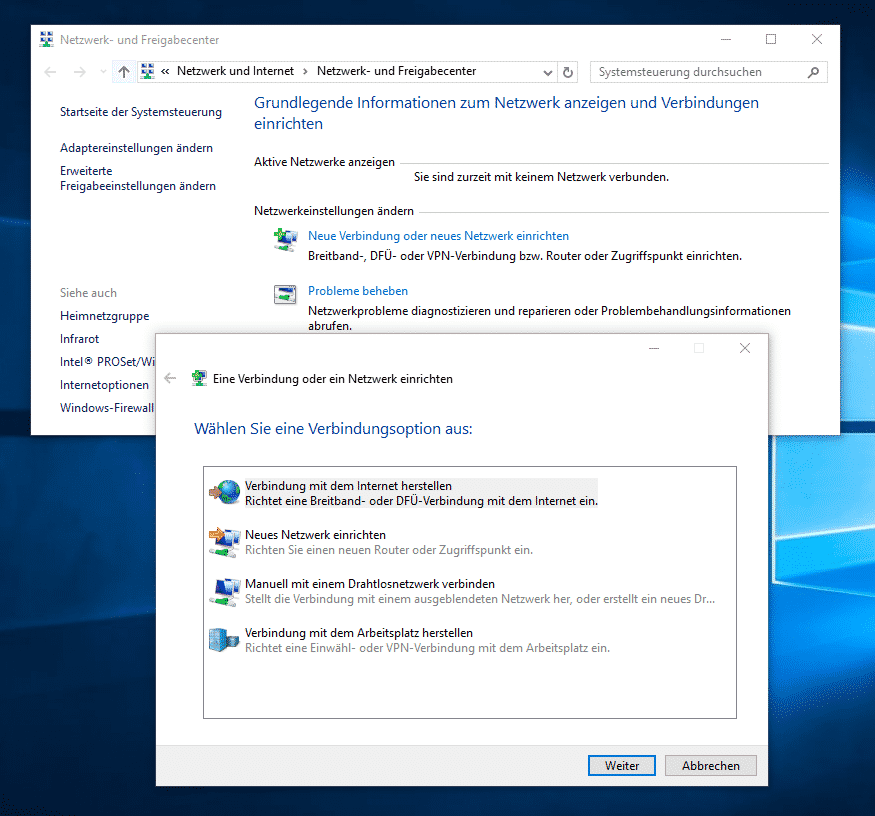Close the connection wizard dialog
Screen dimensions: 875x816
[744, 348]
